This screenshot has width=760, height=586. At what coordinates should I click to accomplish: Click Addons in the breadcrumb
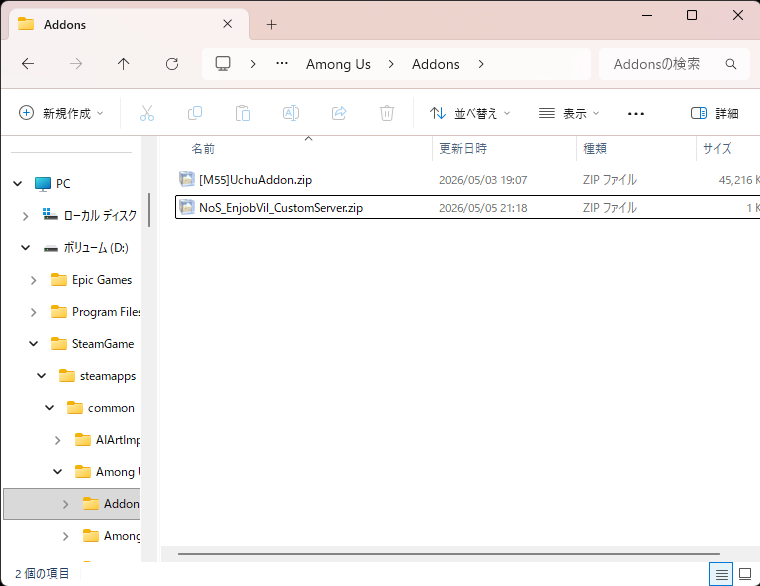point(436,64)
